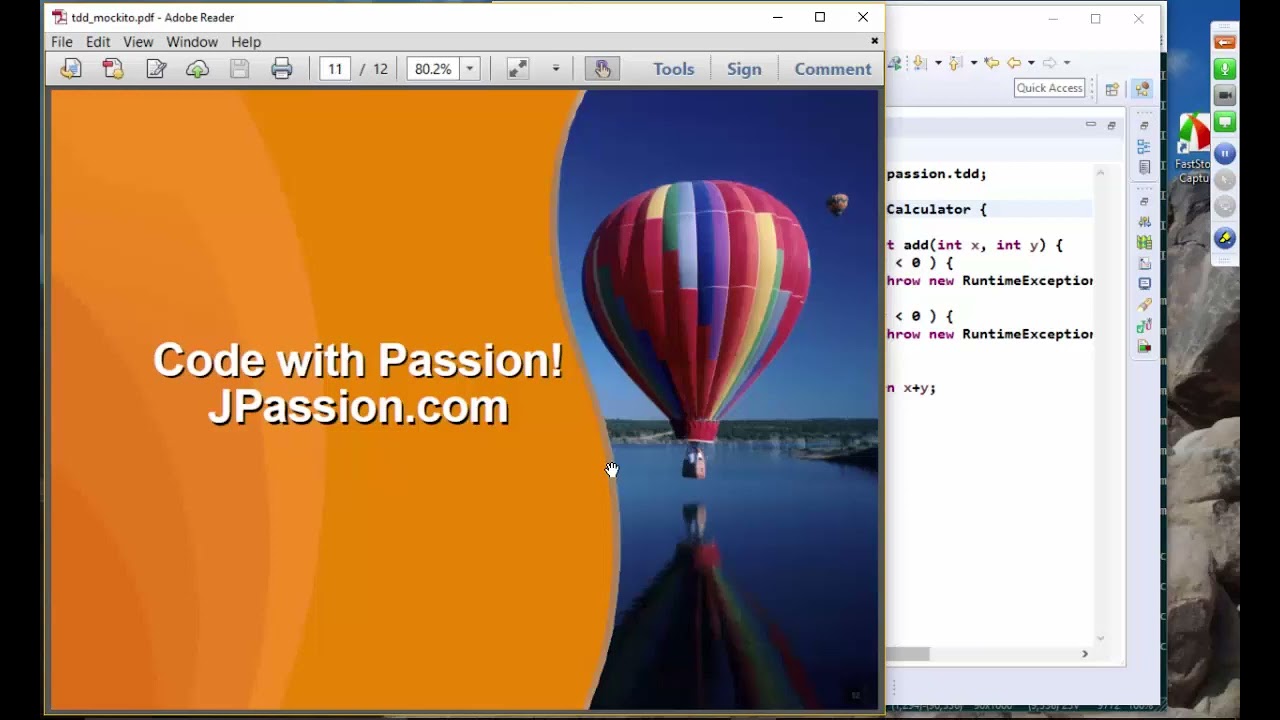1280x720 pixels.
Task: Click the Next Annotation icon in Eclipse toolbar
Action: pos(920,63)
